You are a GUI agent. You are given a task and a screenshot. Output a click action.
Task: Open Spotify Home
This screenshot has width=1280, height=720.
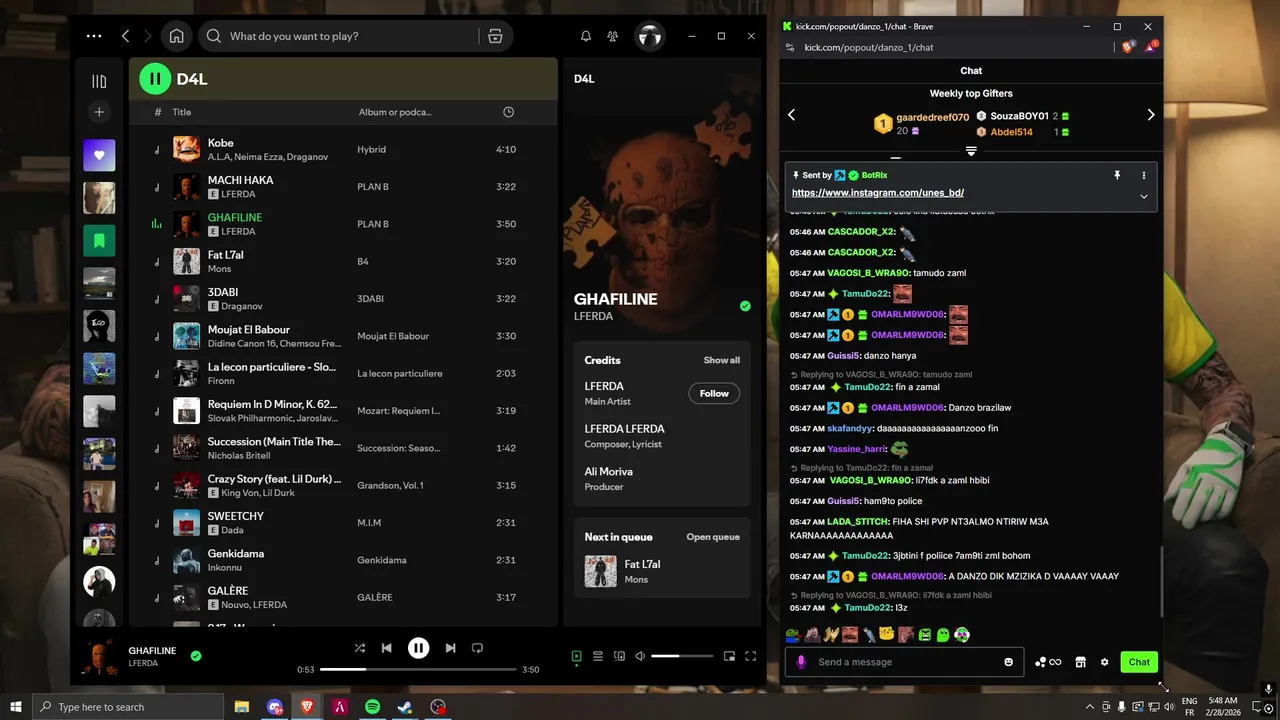point(176,36)
